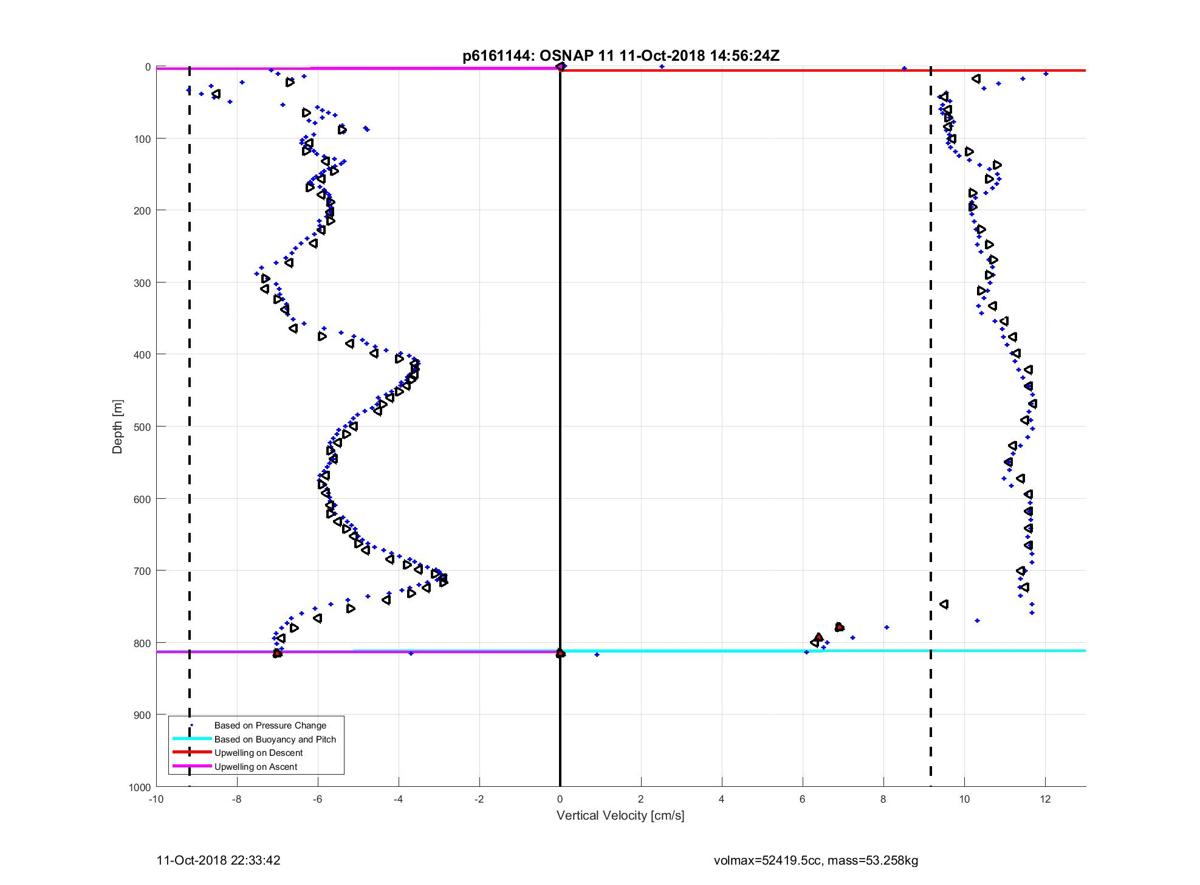
Task: Click the timestamp '11-Oct-2018 22:33:42'
Action: [x=218, y=860]
